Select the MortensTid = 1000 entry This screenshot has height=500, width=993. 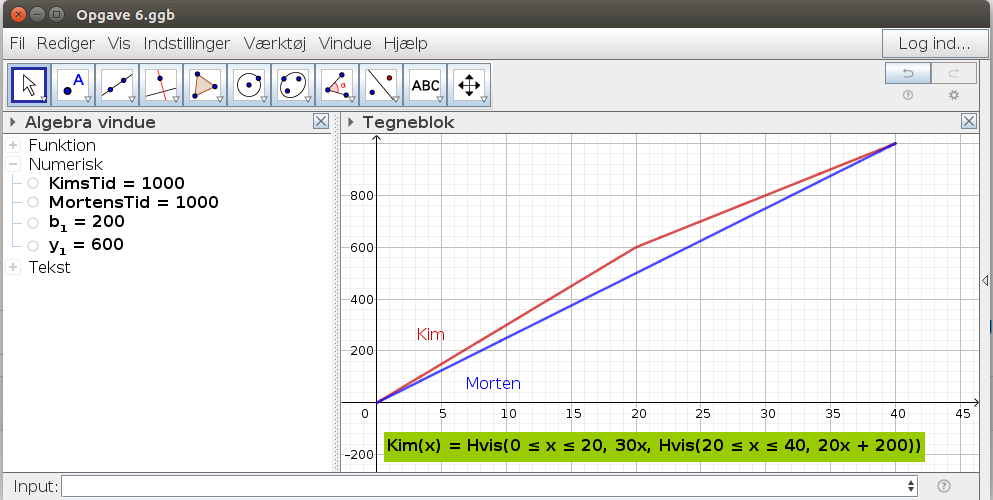click(134, 202)
